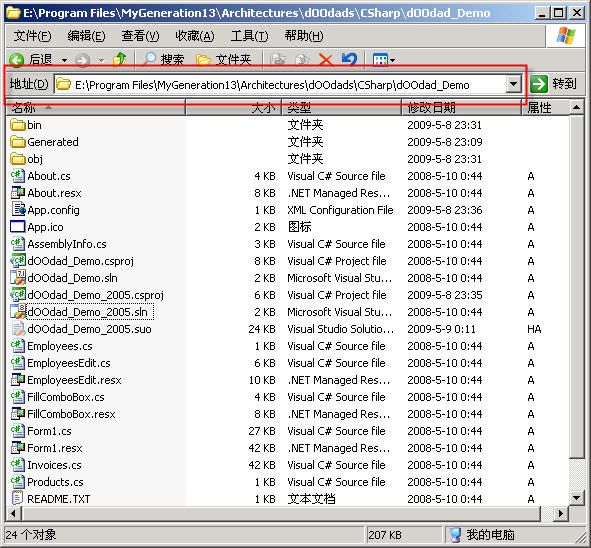Select the dOOdad_Demo_2005.suo file icon

[18, 329]
